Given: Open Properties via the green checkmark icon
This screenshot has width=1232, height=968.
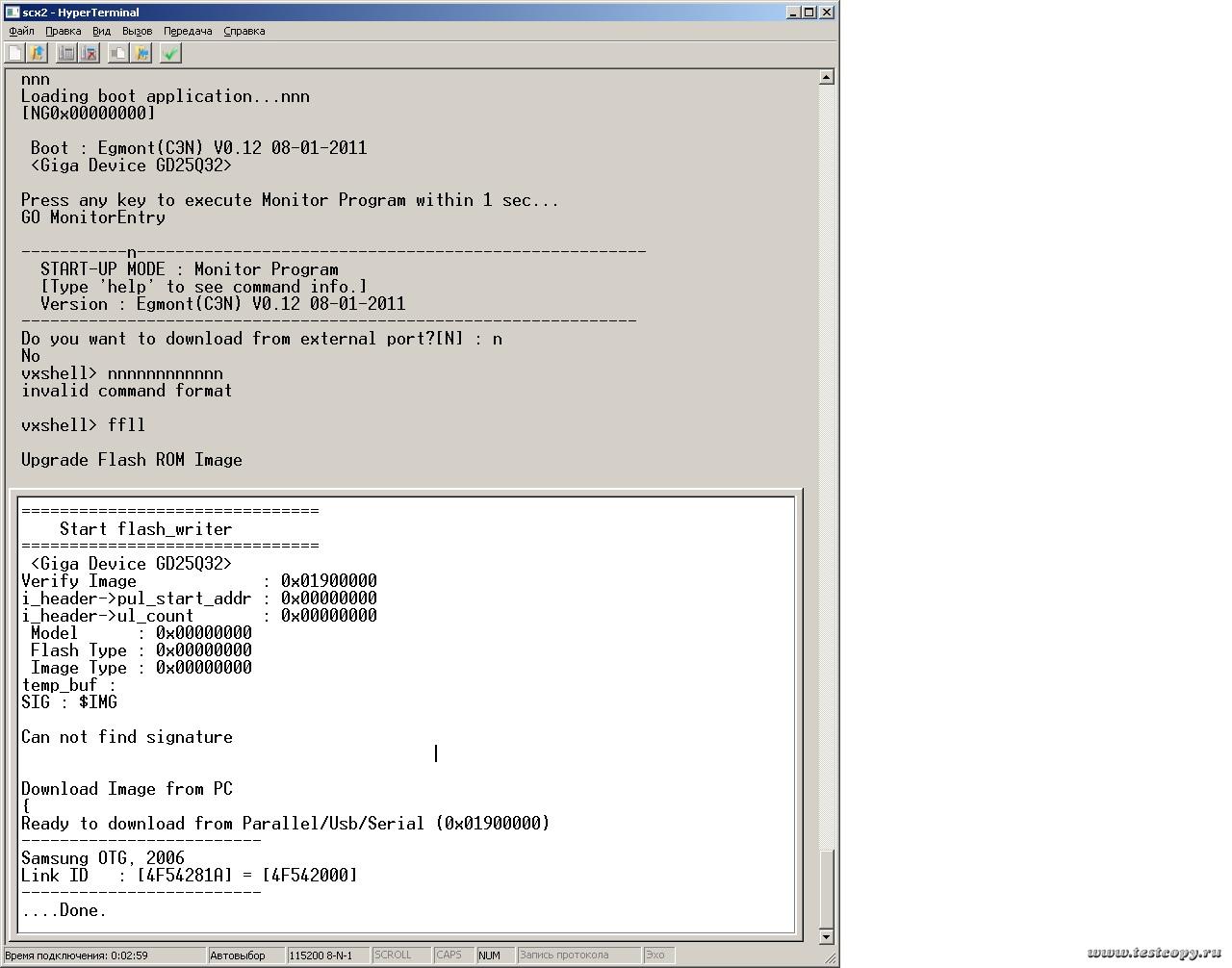Looking at the screenshot, I should point(170,53).
